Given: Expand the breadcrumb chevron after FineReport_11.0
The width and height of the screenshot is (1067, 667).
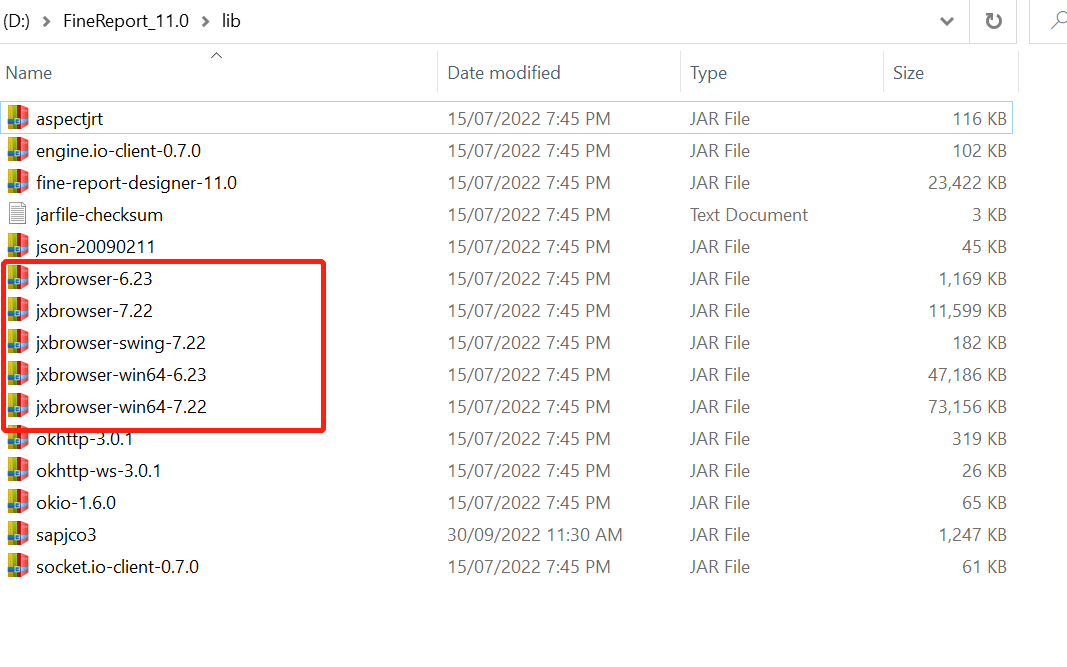Looking at the screenshot, I should tap(205, 21).
